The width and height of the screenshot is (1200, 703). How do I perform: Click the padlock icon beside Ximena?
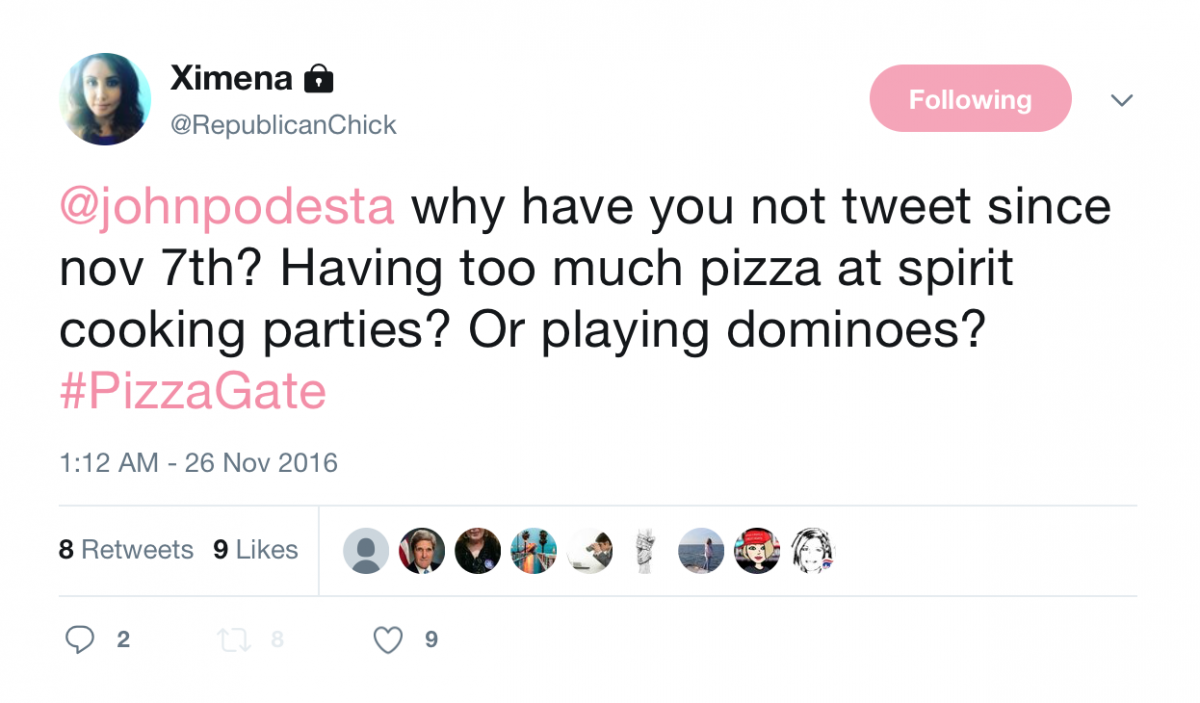318,78
